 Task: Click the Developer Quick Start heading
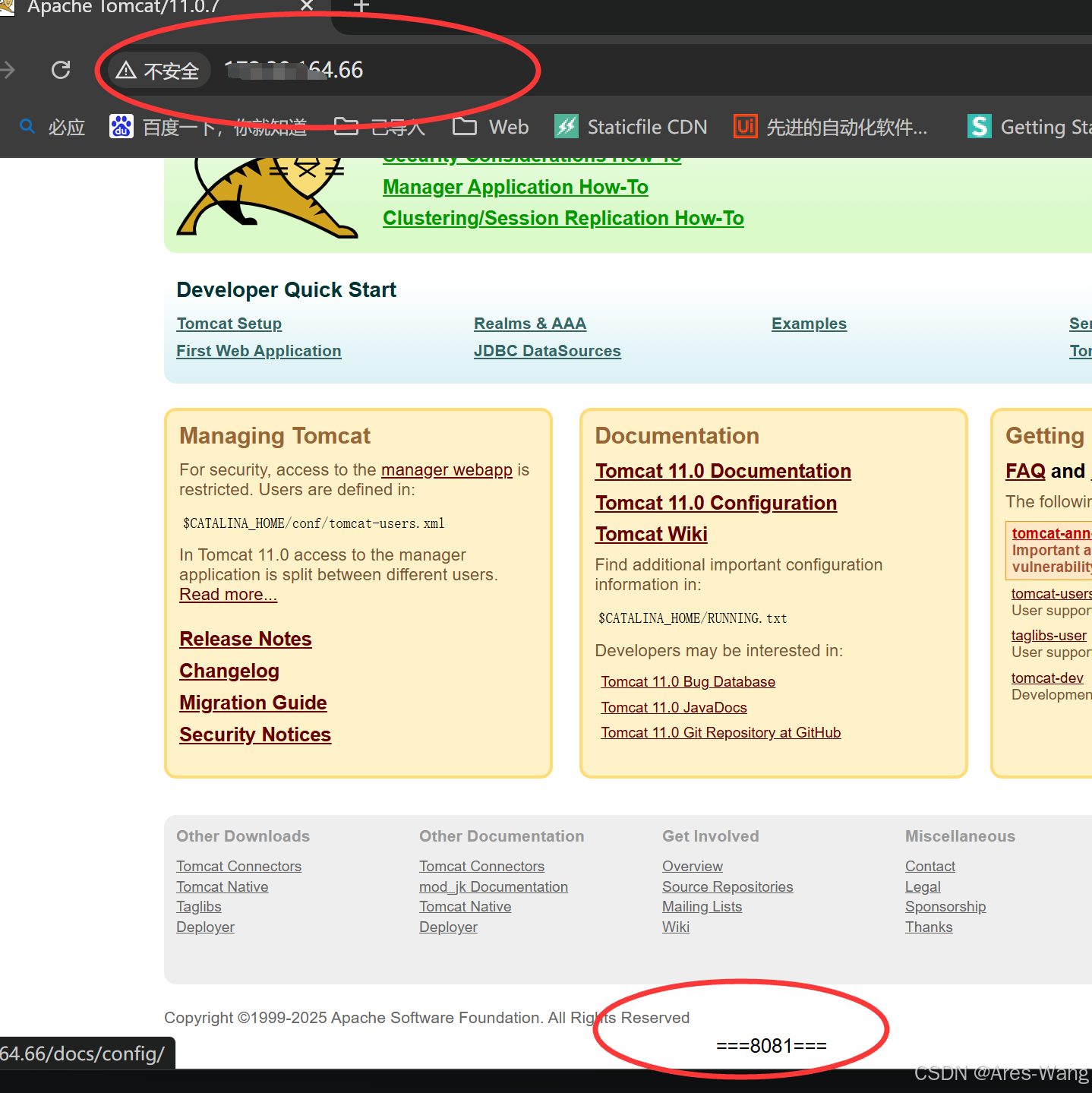tap(286, 290)
